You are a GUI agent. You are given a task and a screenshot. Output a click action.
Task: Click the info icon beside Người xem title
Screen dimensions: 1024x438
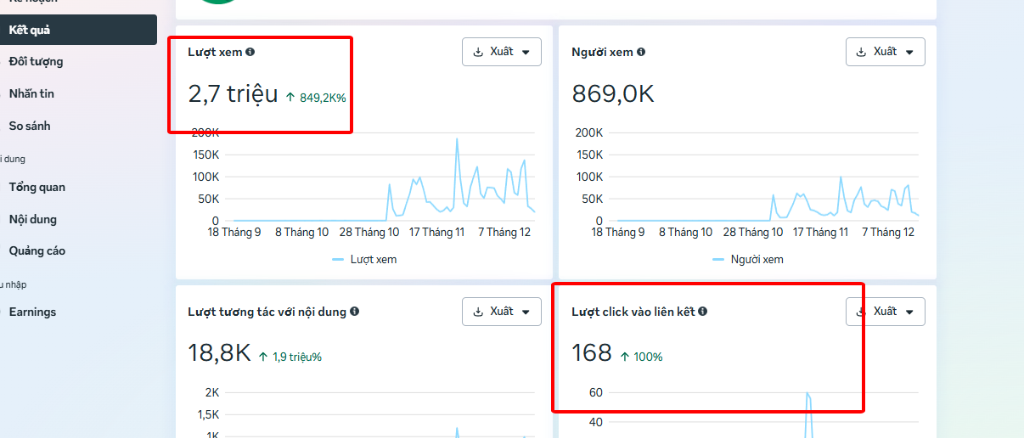[641, 52]
